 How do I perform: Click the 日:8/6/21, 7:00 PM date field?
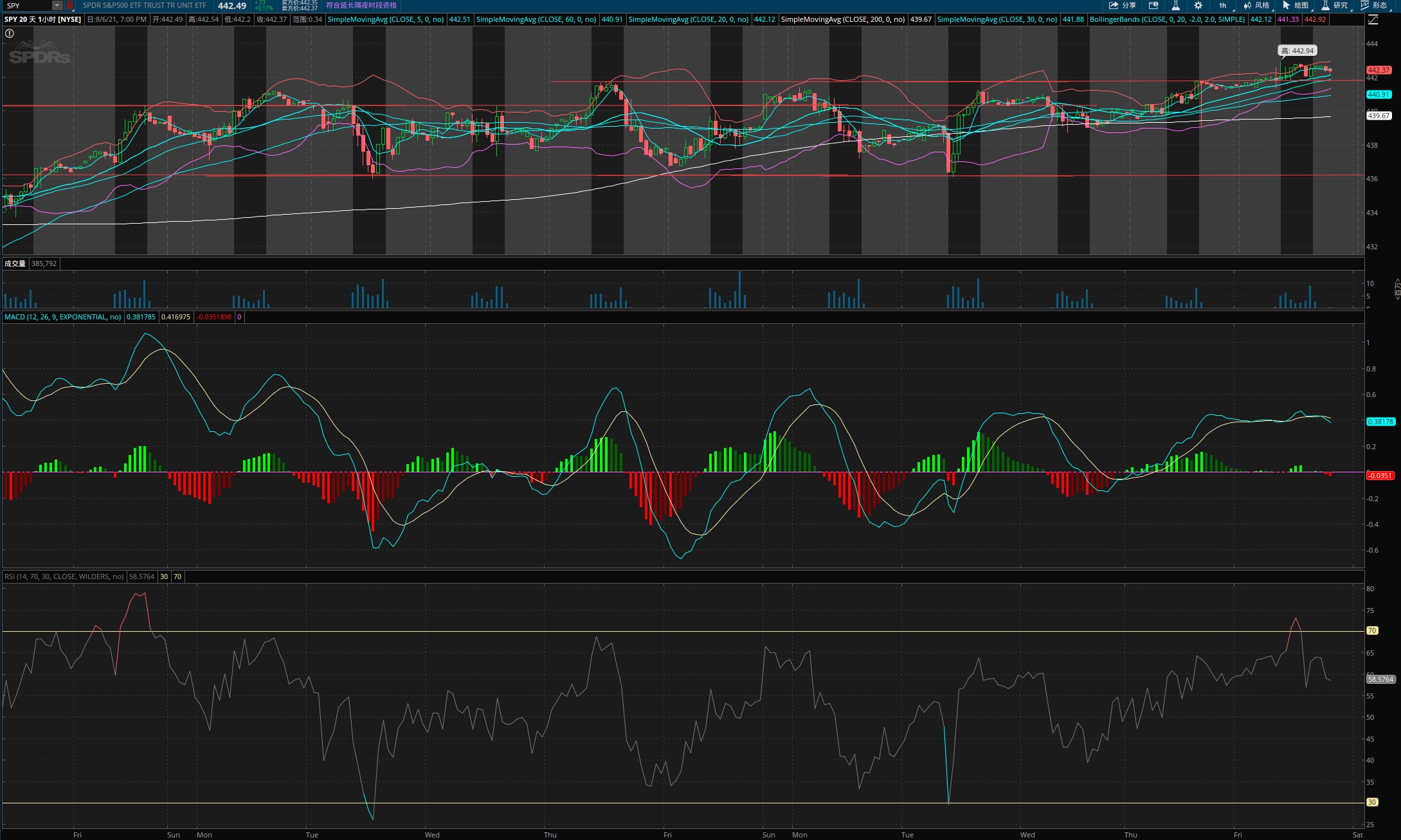tap(116, 19)
